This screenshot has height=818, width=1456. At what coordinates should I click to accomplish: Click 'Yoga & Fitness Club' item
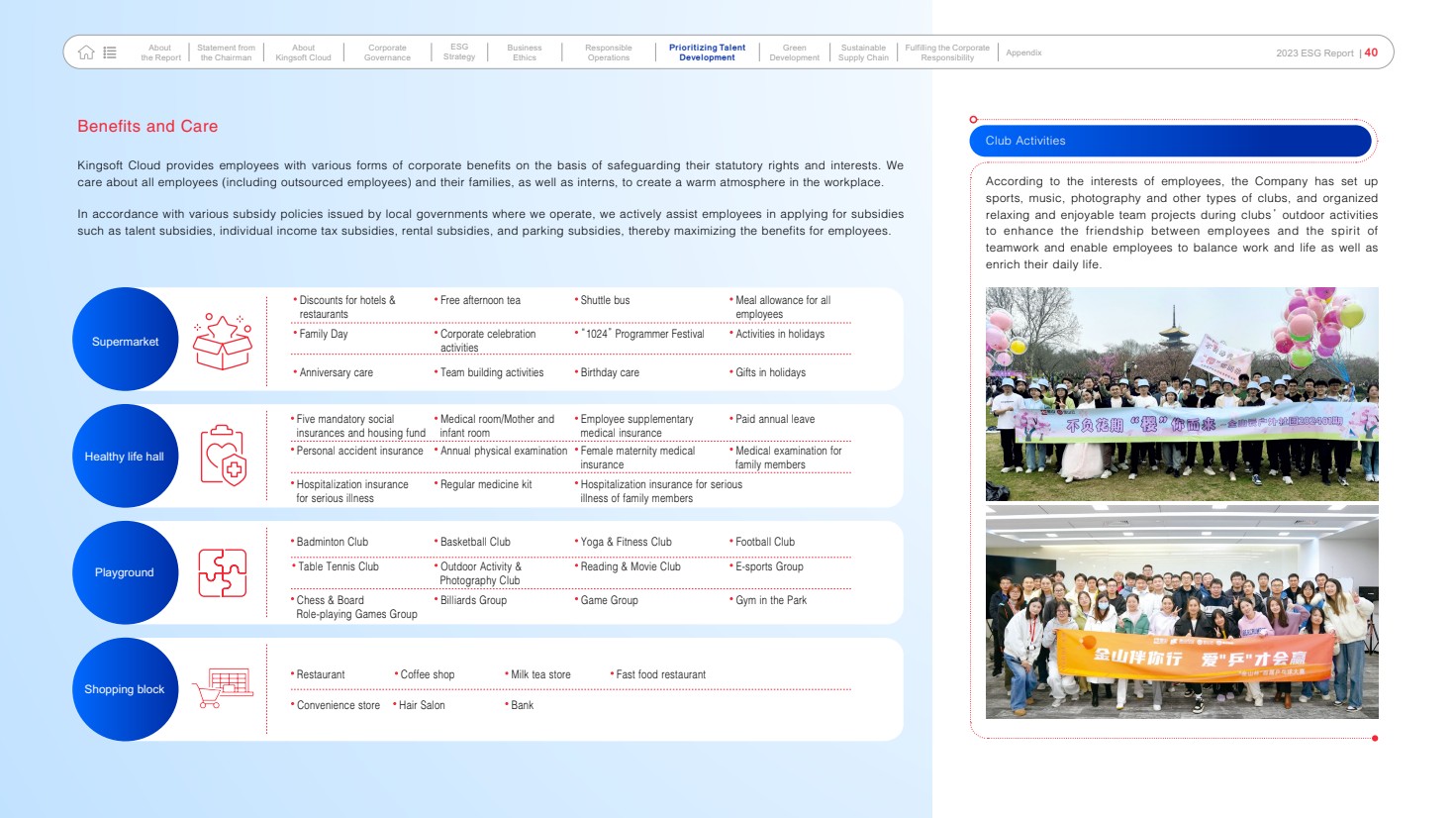pos(626,542)
